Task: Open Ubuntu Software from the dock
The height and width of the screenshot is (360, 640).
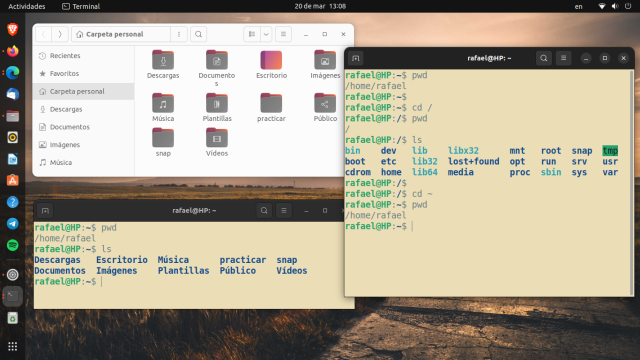Action: [x=13, y=180]
